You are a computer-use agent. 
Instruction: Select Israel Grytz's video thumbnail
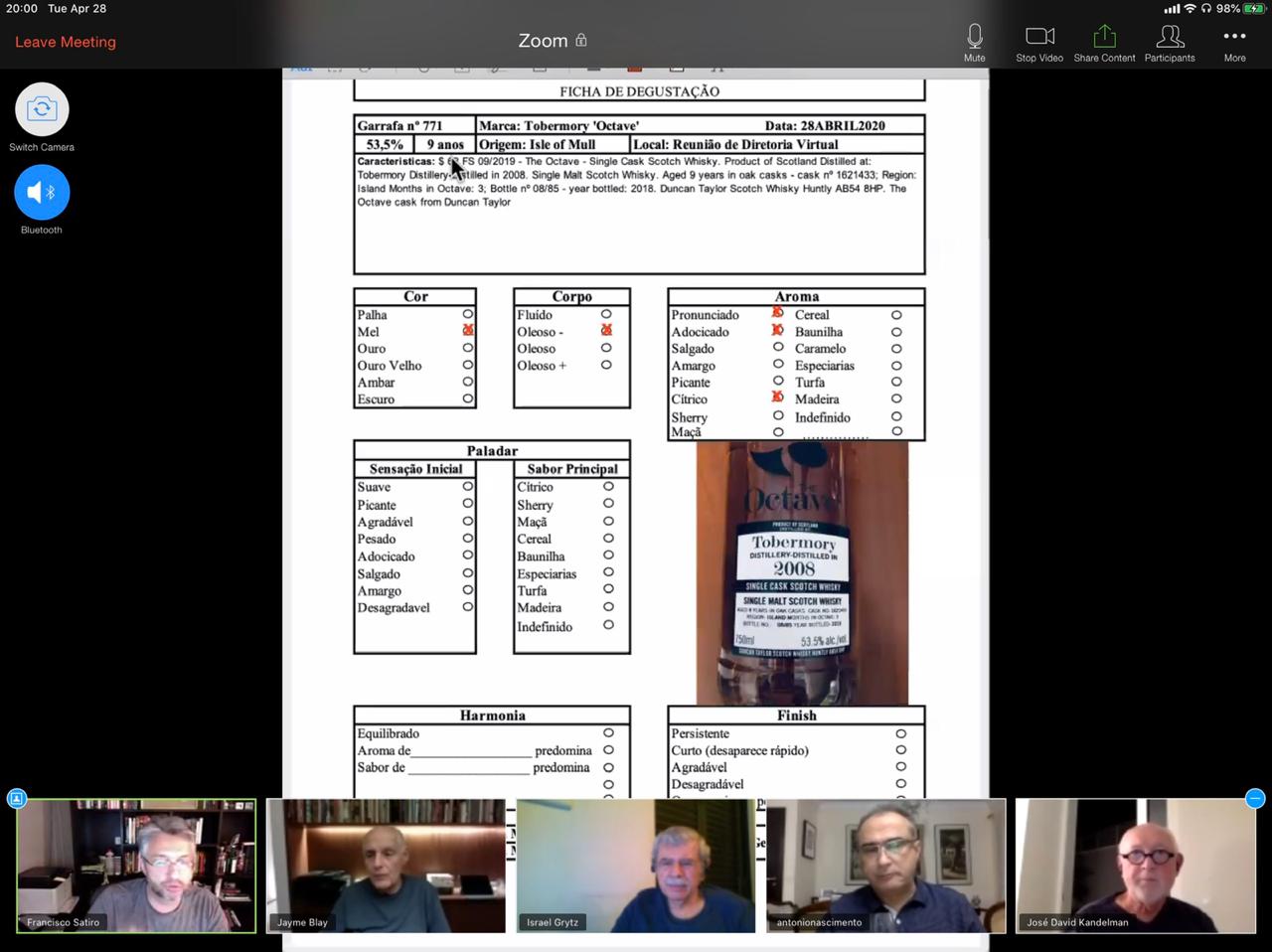pos(636,866)
